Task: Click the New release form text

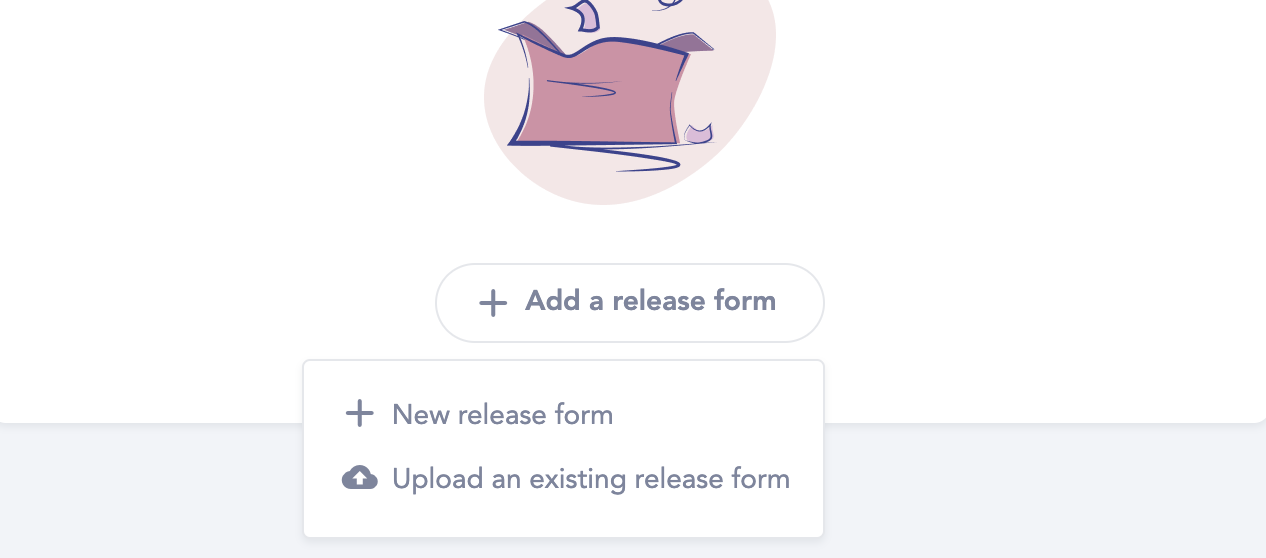Action: coord(503,414)
